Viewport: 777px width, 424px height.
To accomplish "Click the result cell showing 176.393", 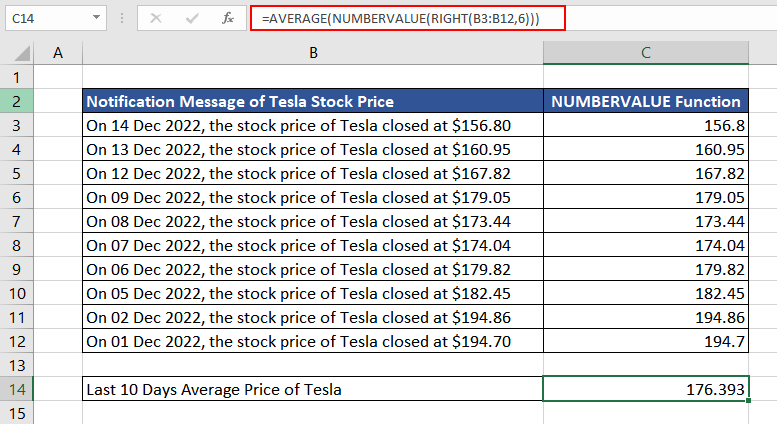I will [646, 389].
